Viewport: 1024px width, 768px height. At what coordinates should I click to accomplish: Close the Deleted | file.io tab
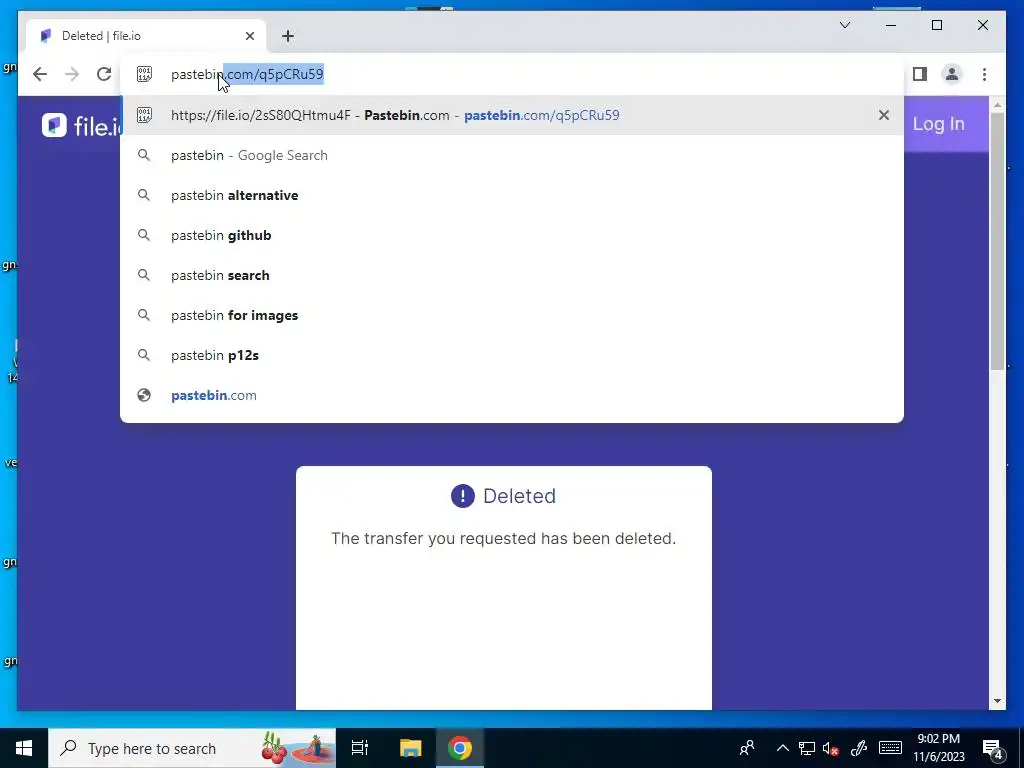(x=249, y=36)
